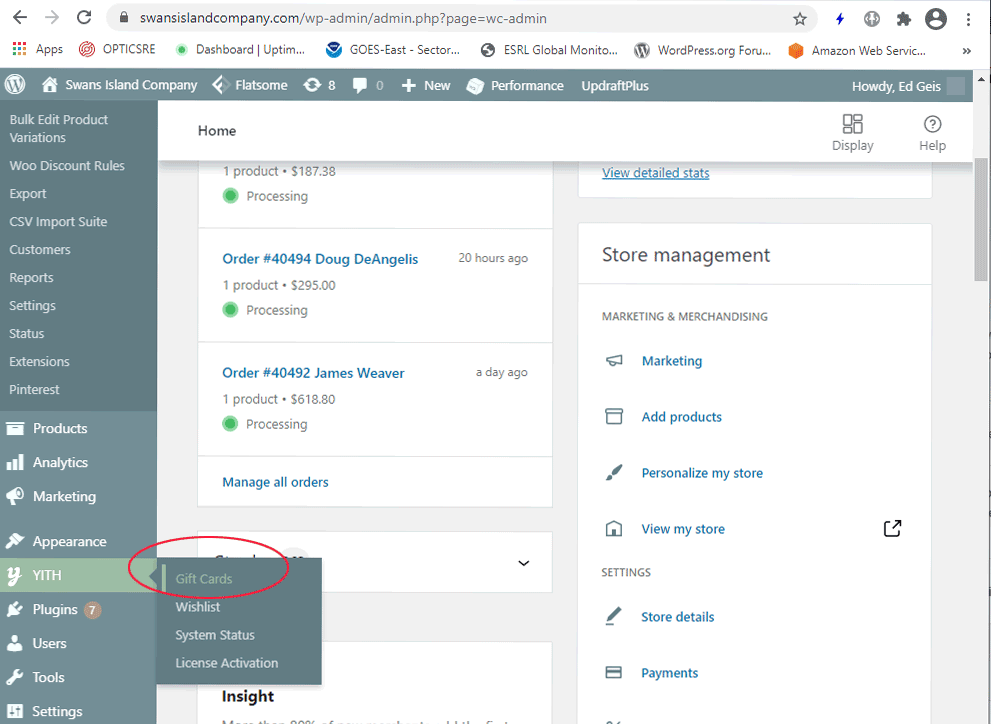
Task: Open the Chrome extensions puzzle icon
Action: (x=904, y=19)
